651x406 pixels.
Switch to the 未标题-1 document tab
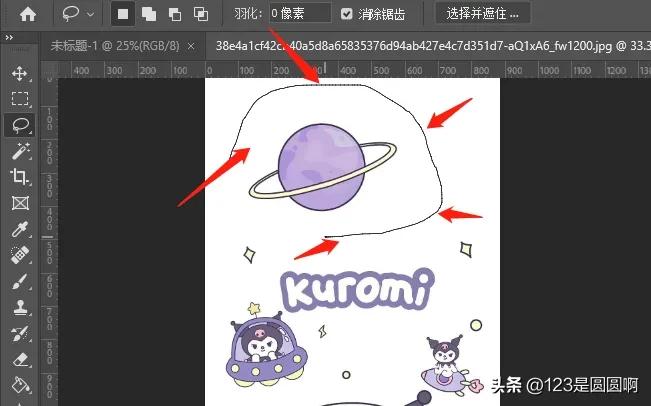click(x=115, y=46)
